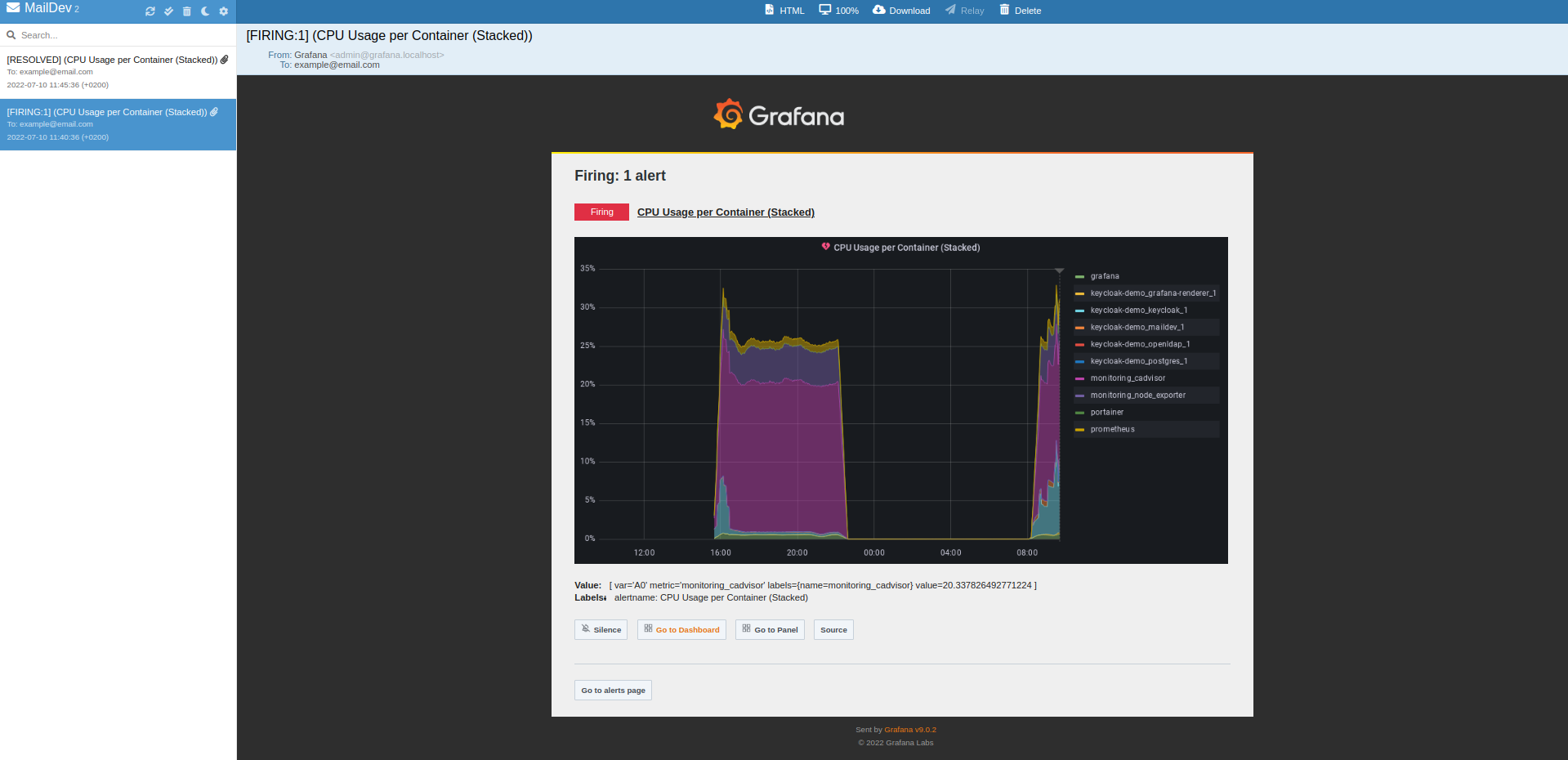Click the red Firing status badge
The width and height of the screenshot is (1568, 760).
click(601, 212)
